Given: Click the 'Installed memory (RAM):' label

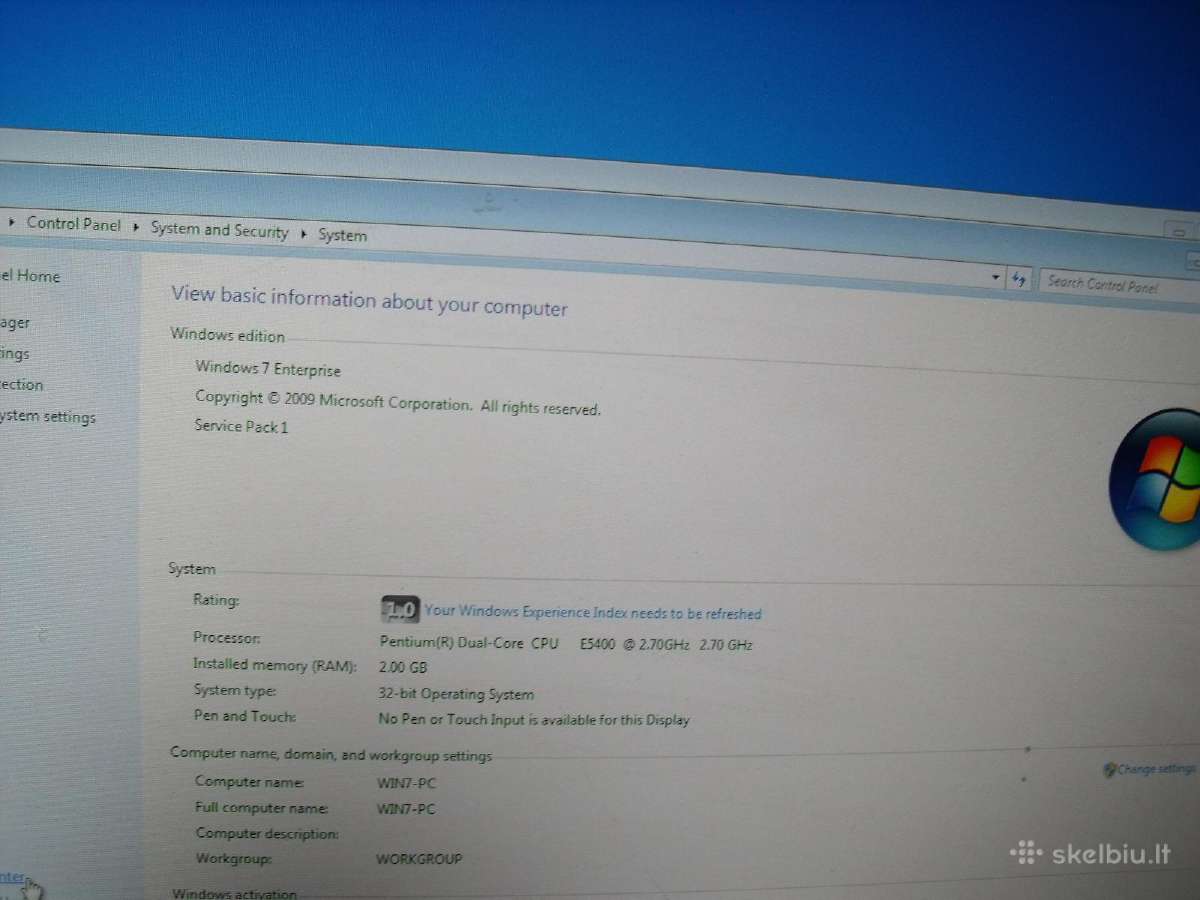Looking at the screenshot, I should pos(274,664).
